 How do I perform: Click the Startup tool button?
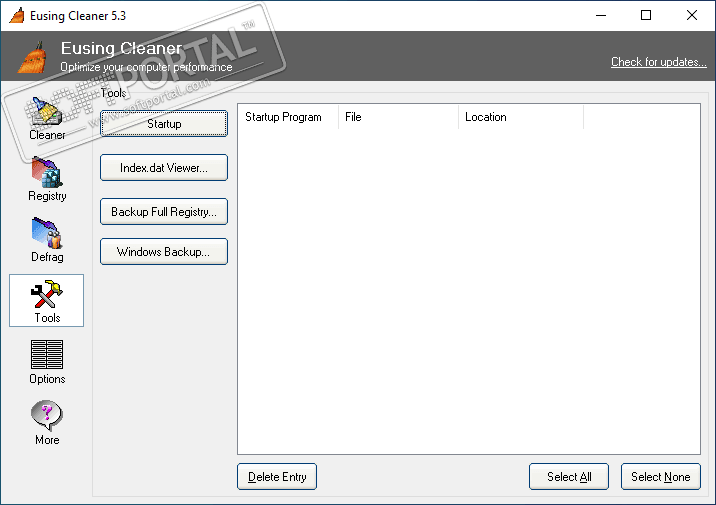pos(164,124)
